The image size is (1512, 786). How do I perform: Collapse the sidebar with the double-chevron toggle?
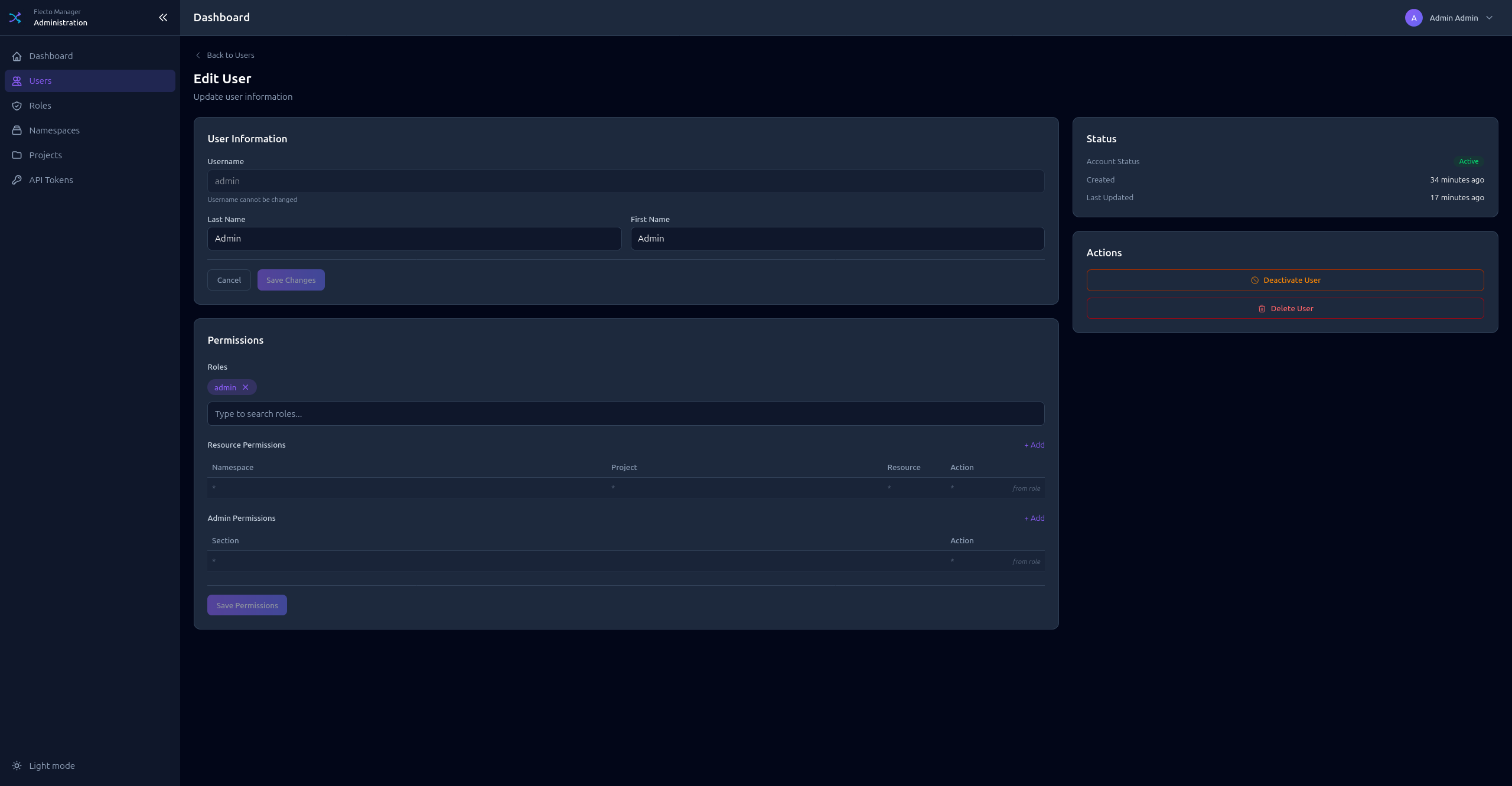click(x=163, y=17)
